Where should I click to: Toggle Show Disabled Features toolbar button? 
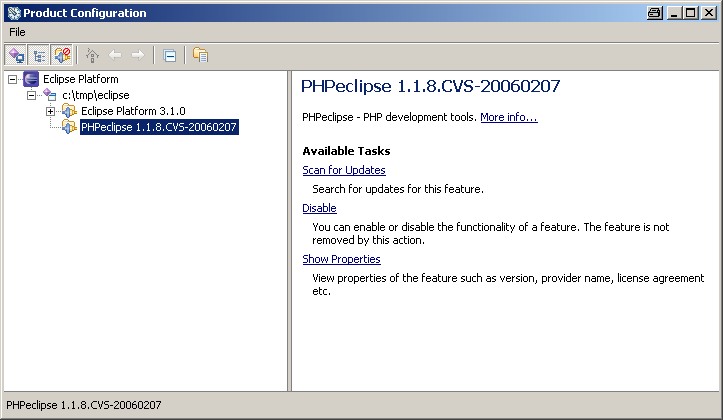(x=62, y=56)
